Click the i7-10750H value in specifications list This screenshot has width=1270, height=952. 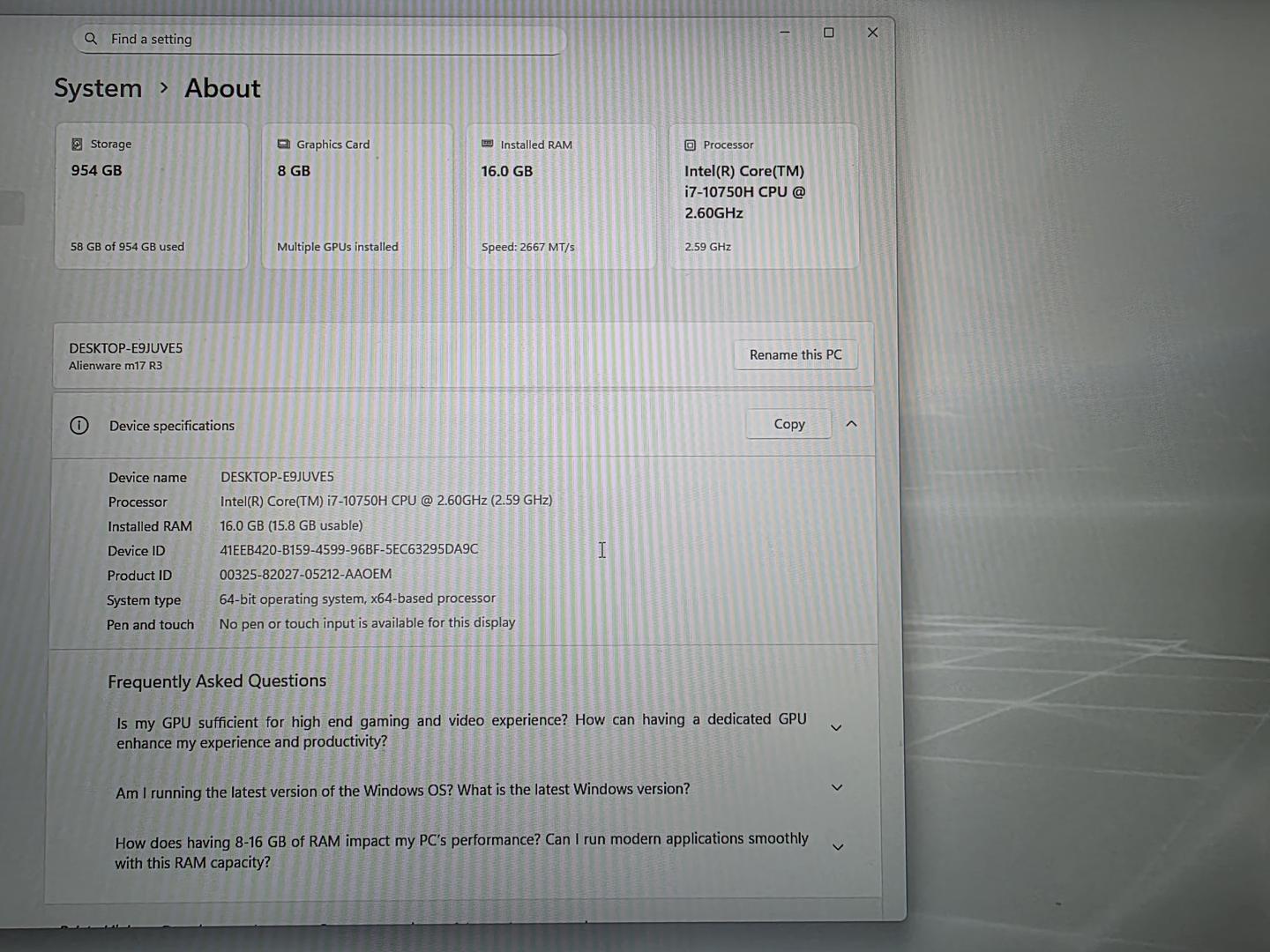(386, 501)
